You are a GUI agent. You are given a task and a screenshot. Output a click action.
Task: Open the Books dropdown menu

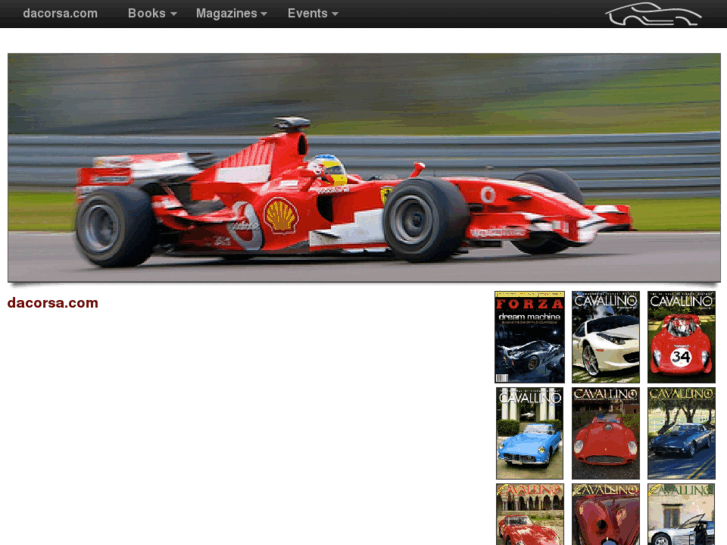(152, 13)
